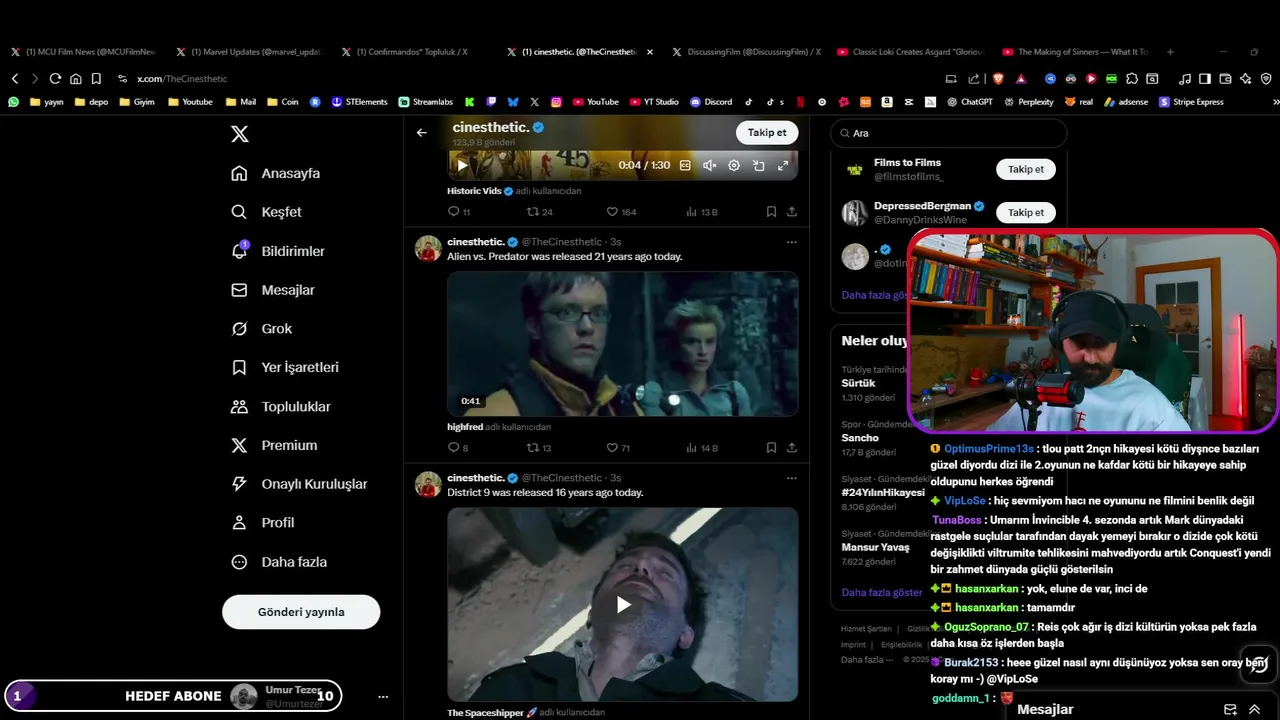
Task: Repost the Alien vs. Predator post
Action: pos(540,448)
